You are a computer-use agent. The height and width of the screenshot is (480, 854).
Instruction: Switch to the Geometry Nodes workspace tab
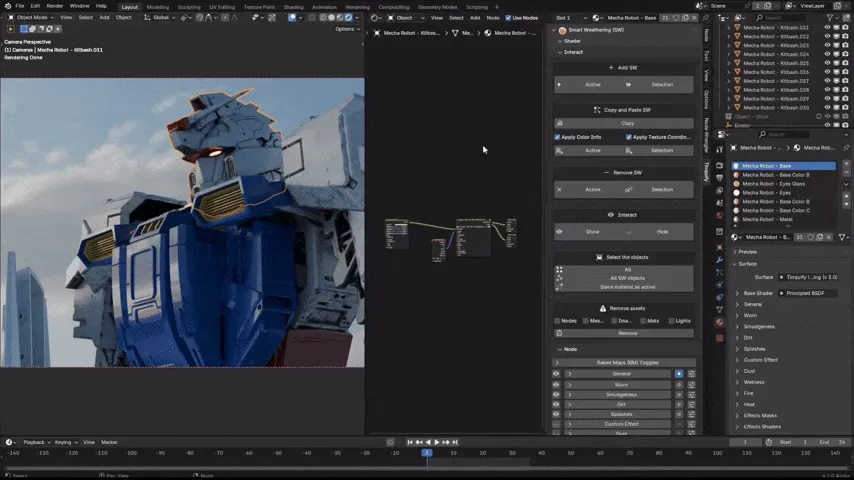tap(437, 7)
